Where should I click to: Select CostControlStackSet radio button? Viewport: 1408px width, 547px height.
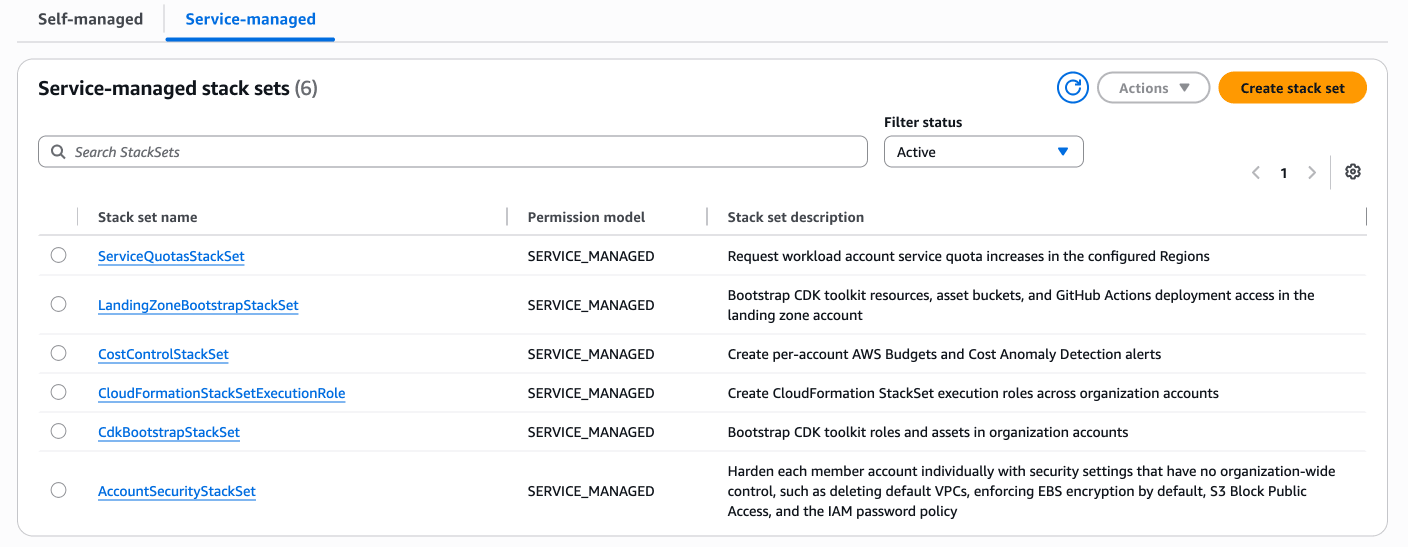point(58,353)
